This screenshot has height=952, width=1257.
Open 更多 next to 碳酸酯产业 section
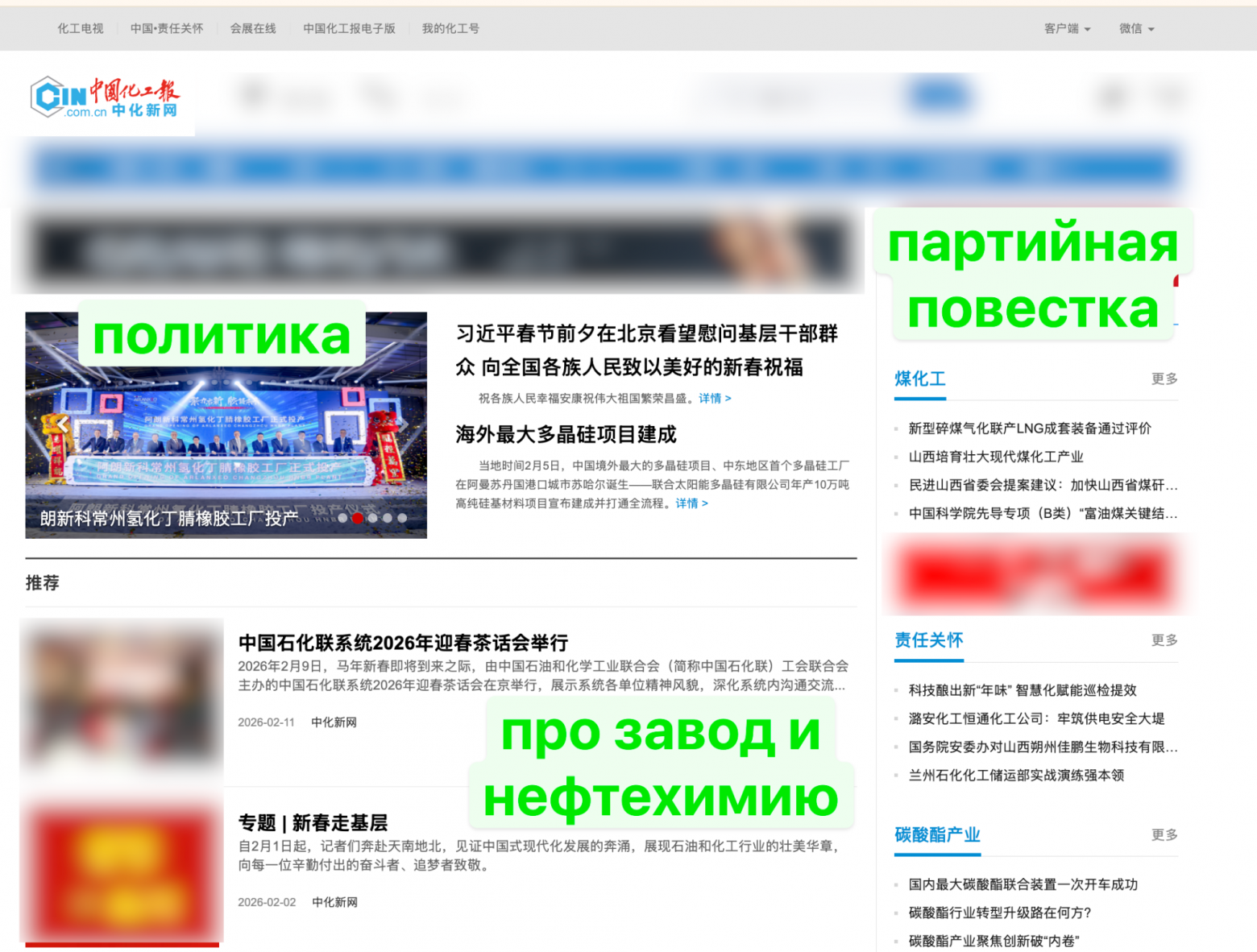coord(1164,835)
